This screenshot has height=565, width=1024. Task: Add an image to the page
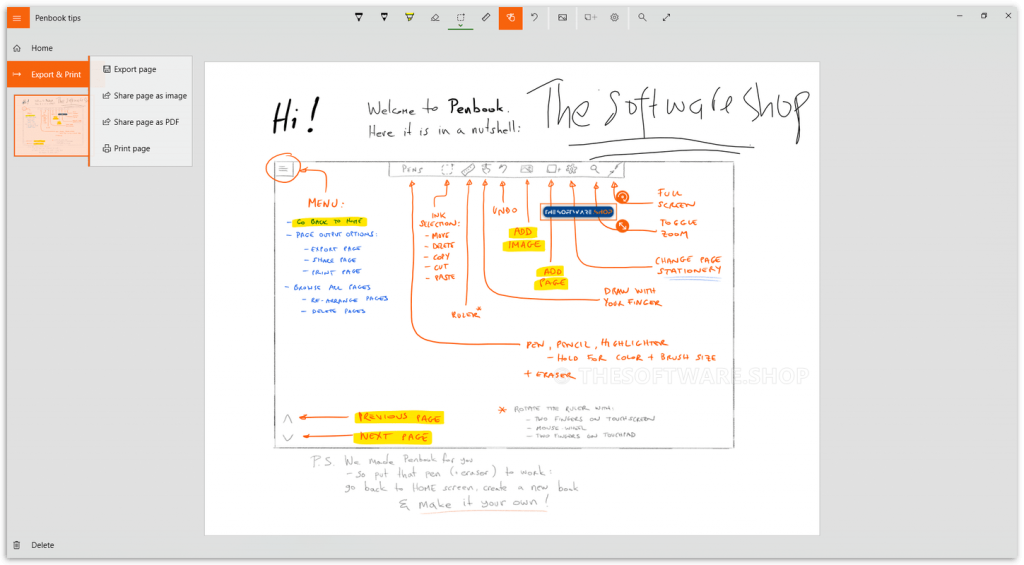click(562, 18)
